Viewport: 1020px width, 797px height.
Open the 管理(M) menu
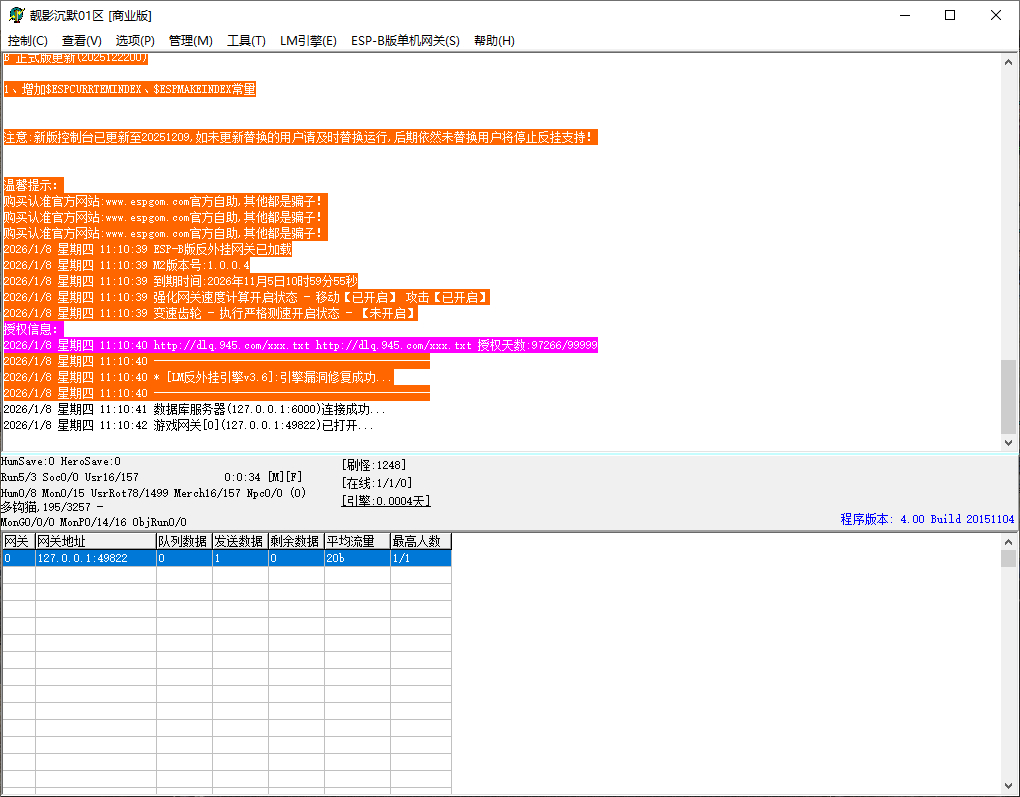pos(190,41)
